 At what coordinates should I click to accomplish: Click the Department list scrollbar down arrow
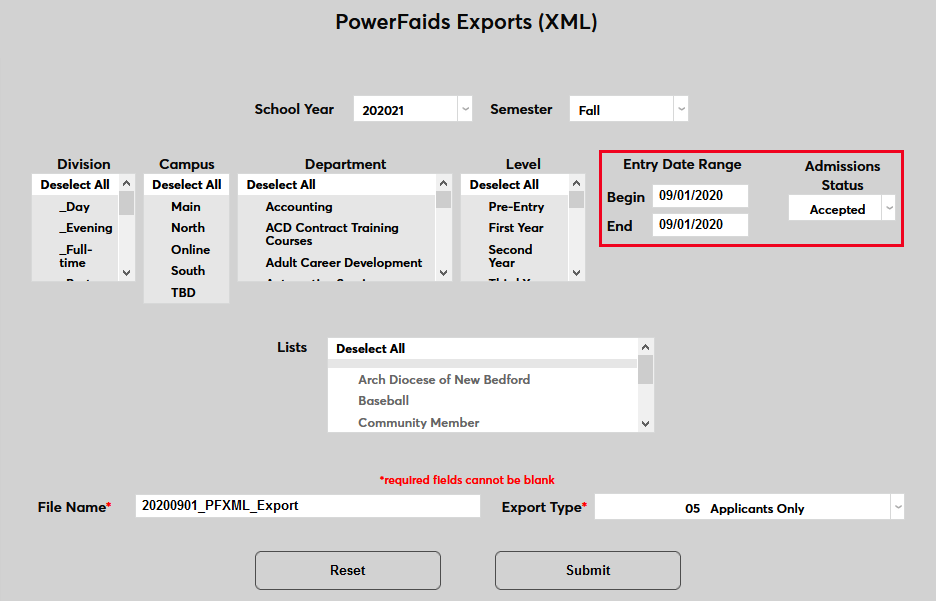tap(443, 271)
